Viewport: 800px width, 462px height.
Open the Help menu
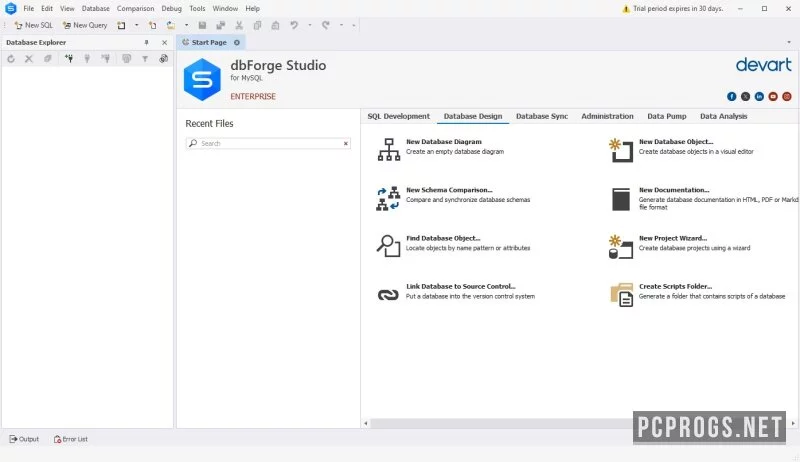click(x=252, y=9)
